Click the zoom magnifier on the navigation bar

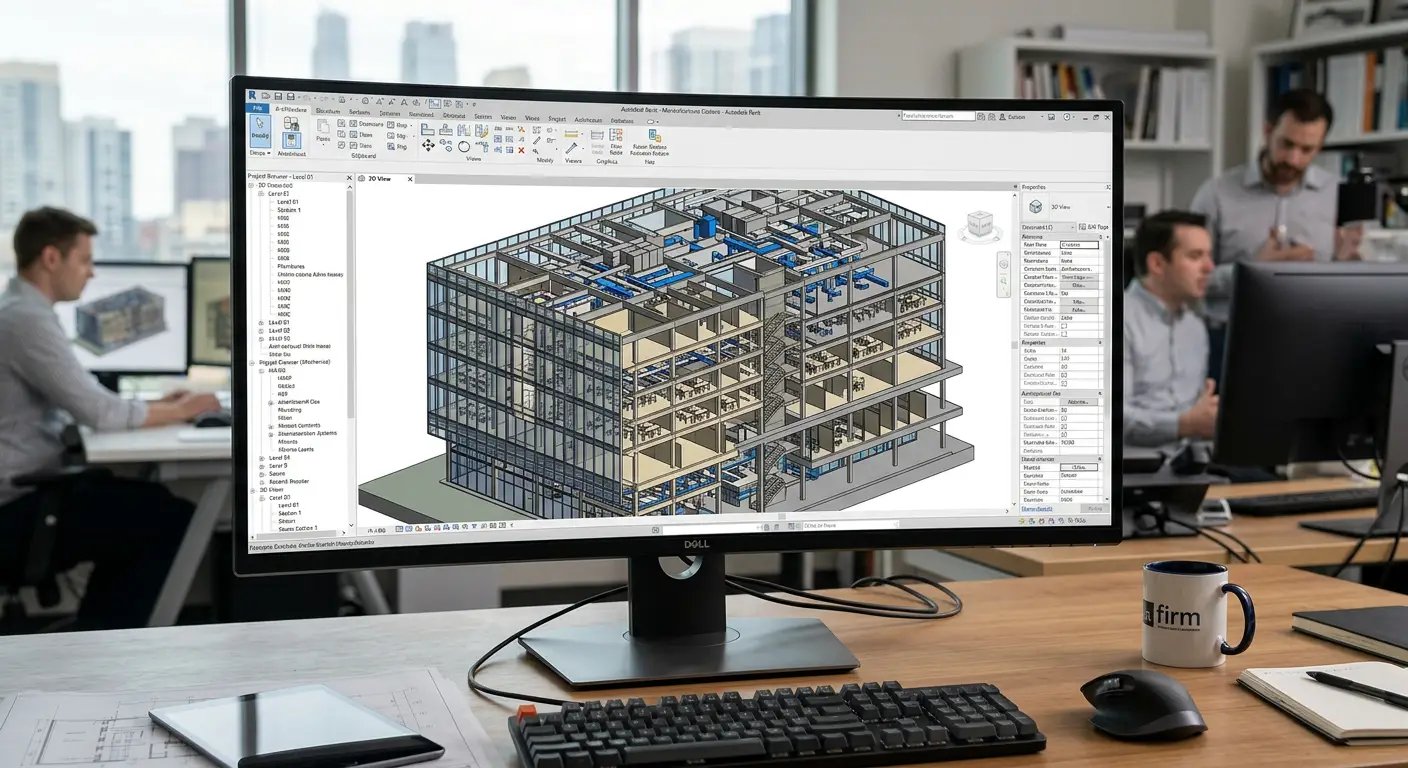tap(1004, 281)
